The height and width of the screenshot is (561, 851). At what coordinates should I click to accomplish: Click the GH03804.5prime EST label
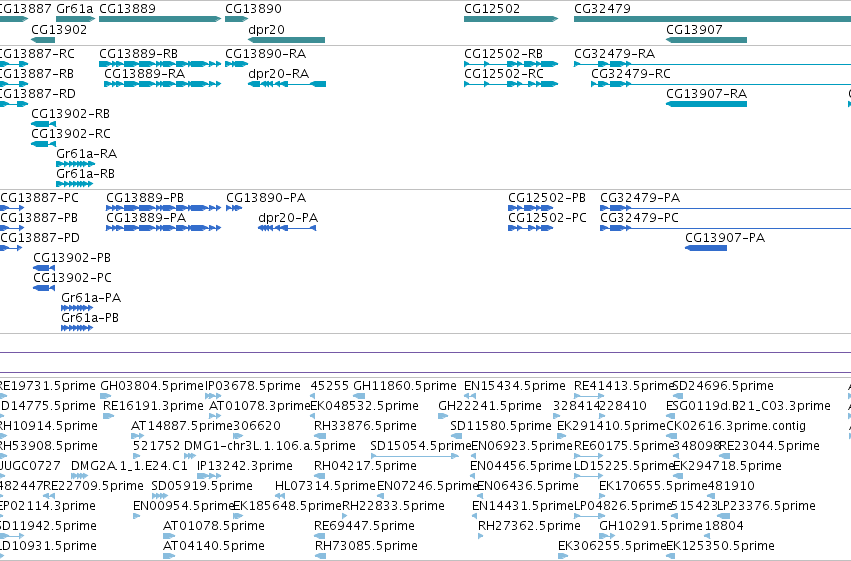tap(151, 386)
